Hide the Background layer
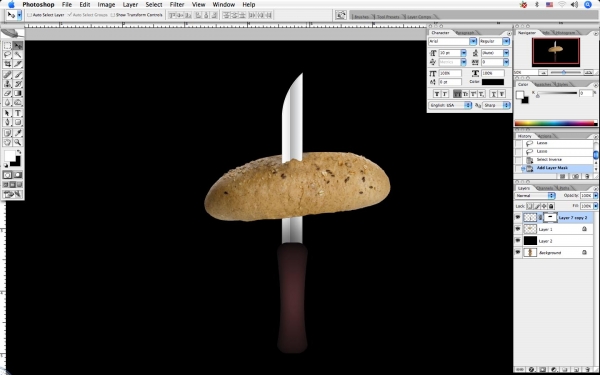The height and width of the screenshot is (375, 600). pos(518,253)
